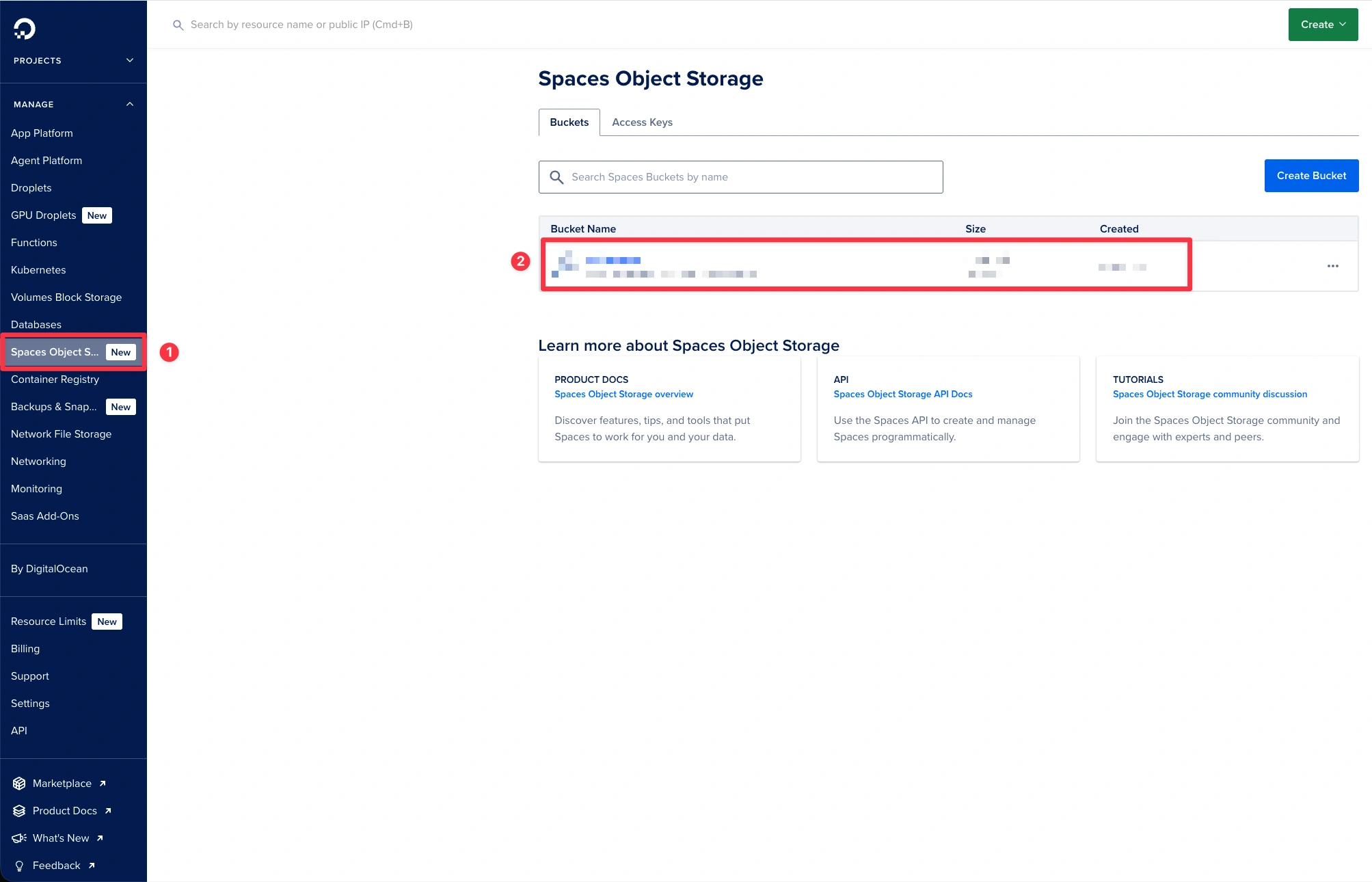Click the magnifier inside the bucket search field

coord(557,176)
